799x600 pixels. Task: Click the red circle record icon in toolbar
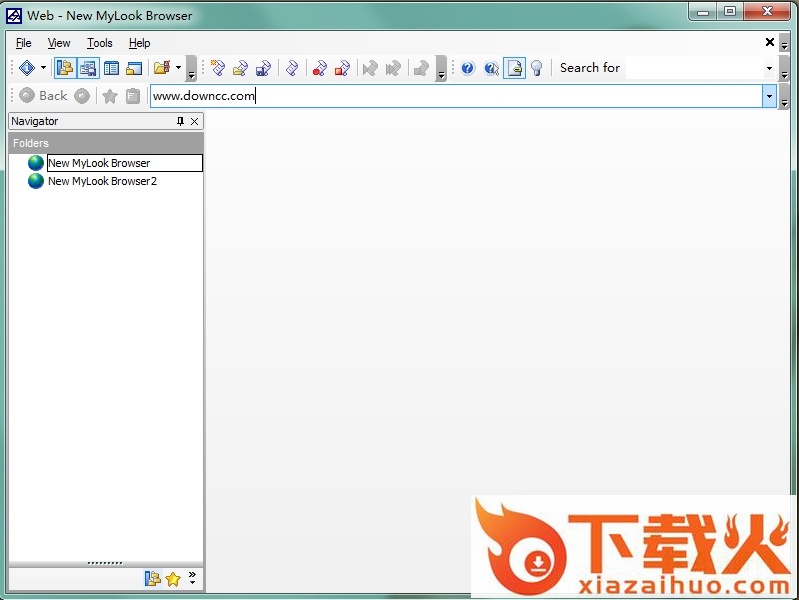pyautogui.click(x=319, y=68)
